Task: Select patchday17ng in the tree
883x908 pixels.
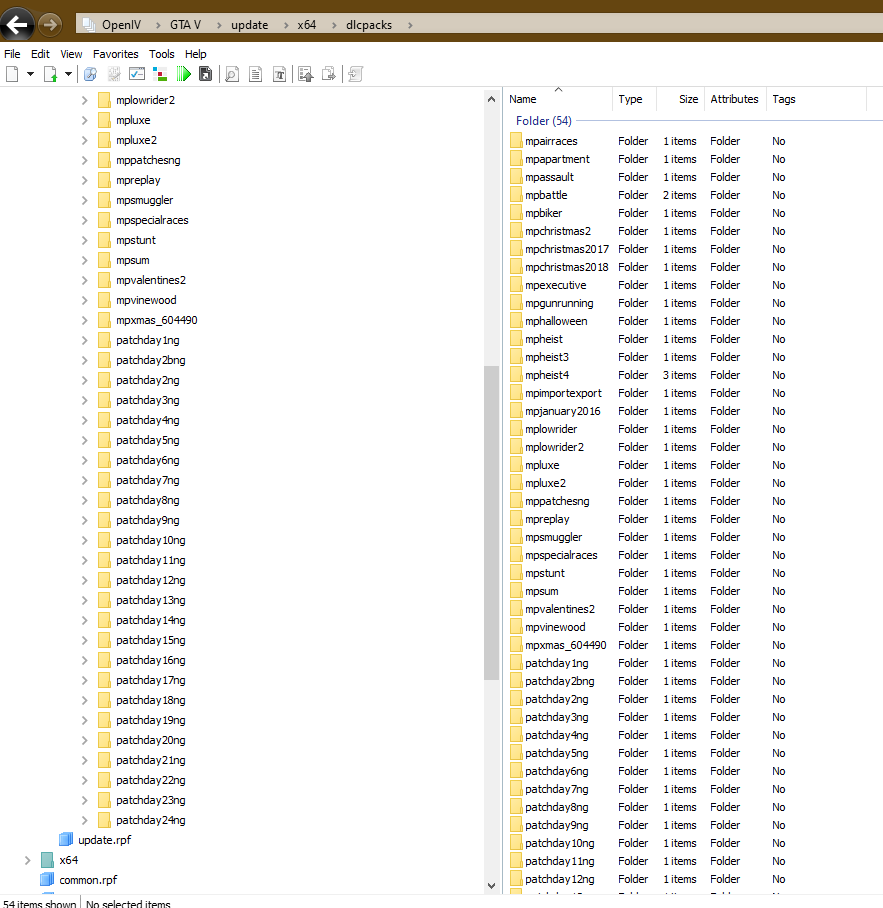Action: pos(151,680)
